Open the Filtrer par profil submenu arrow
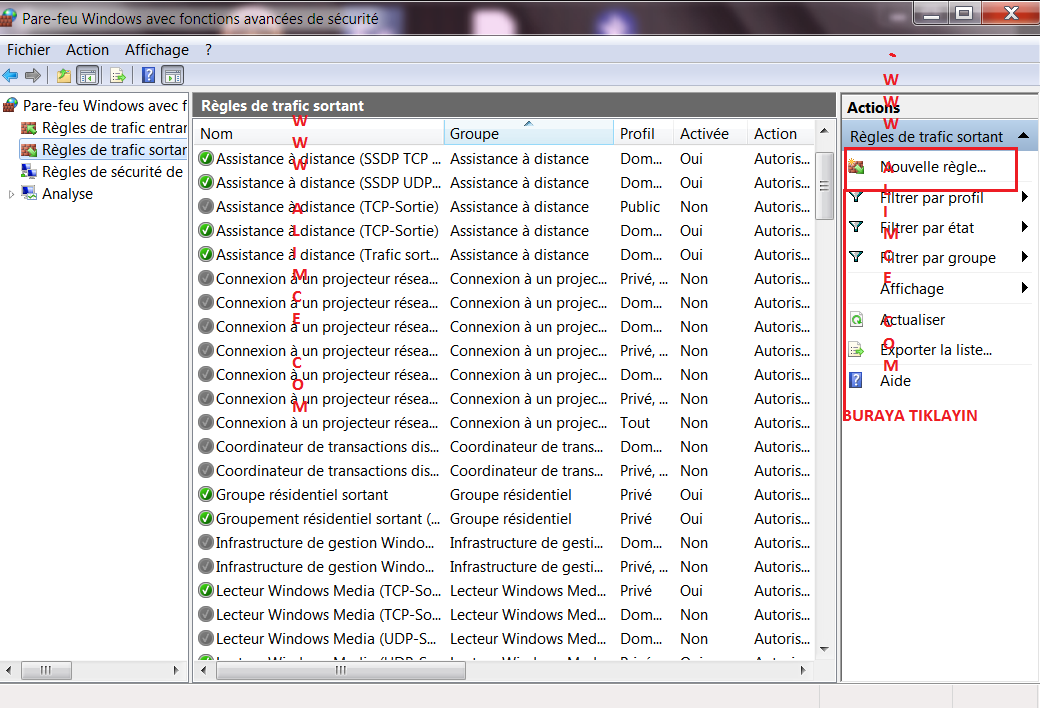 (1025, 197)
